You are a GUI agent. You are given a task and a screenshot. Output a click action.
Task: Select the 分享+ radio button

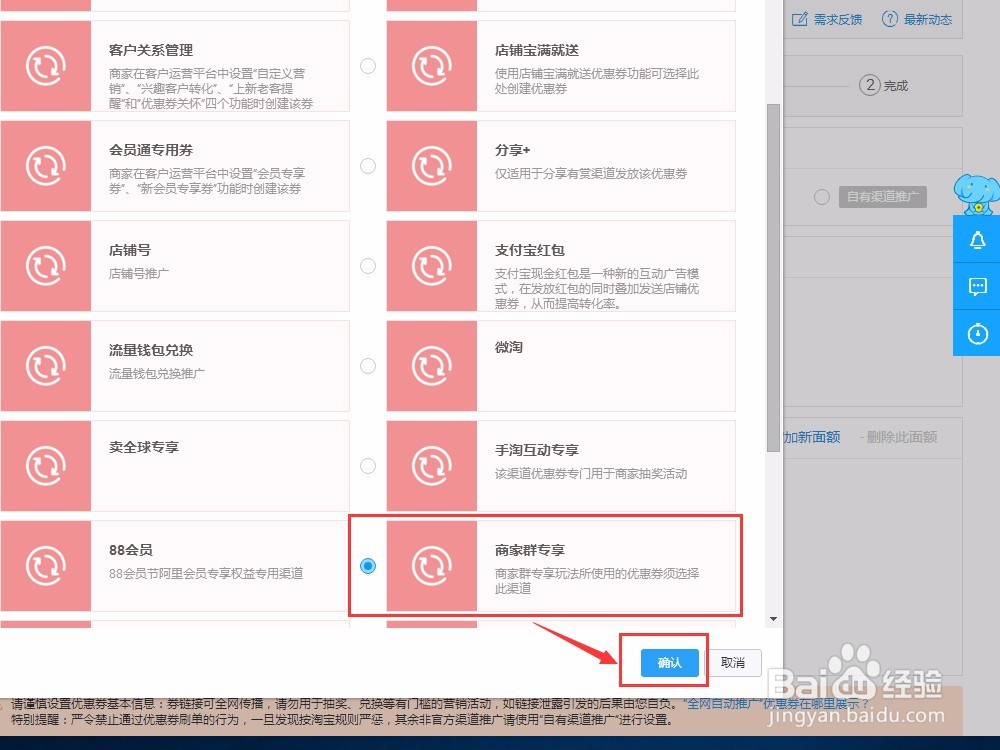coord(368,166)
